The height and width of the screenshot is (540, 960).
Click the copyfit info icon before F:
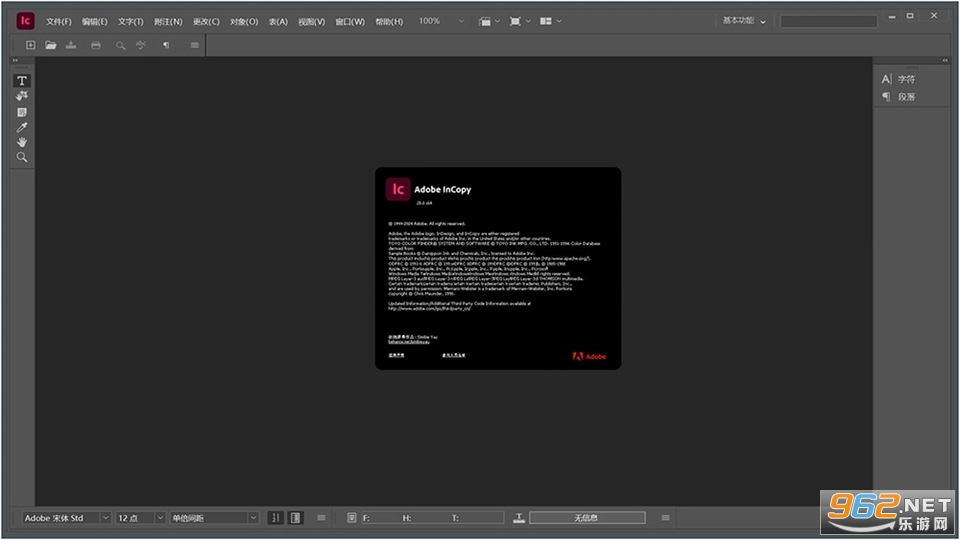click(351, 518)
